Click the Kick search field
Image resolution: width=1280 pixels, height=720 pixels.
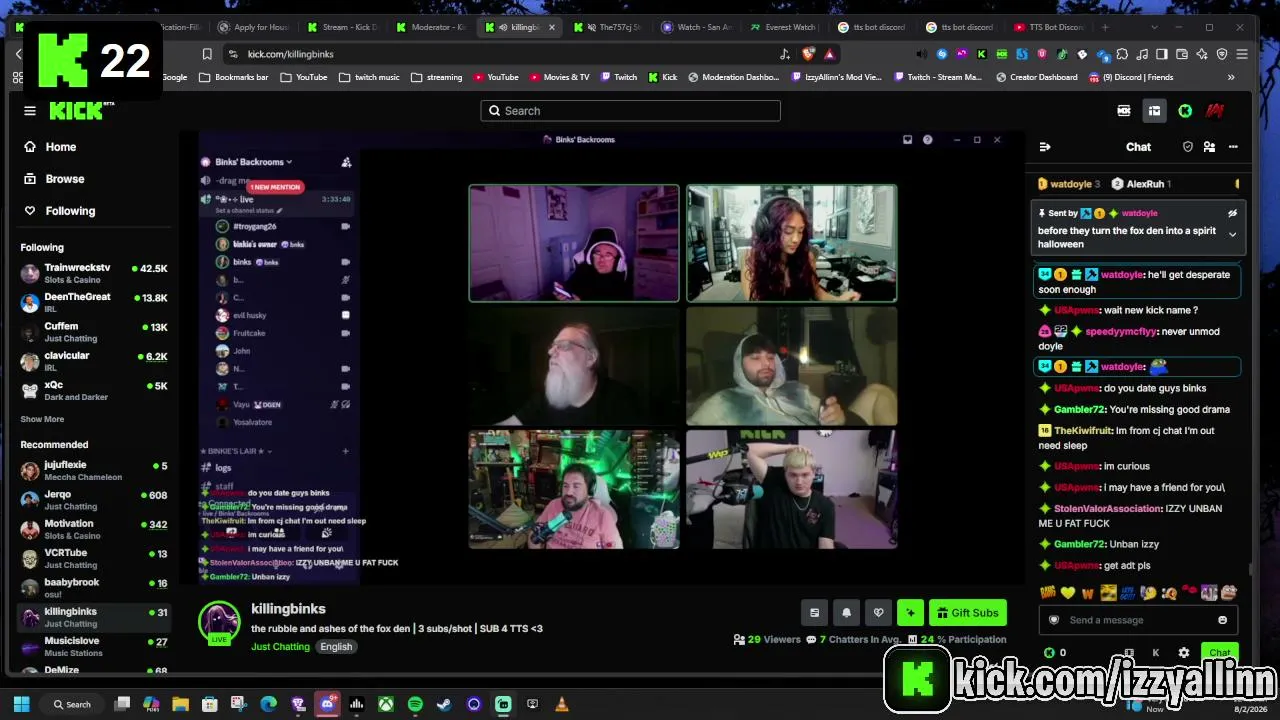(630, 111)
